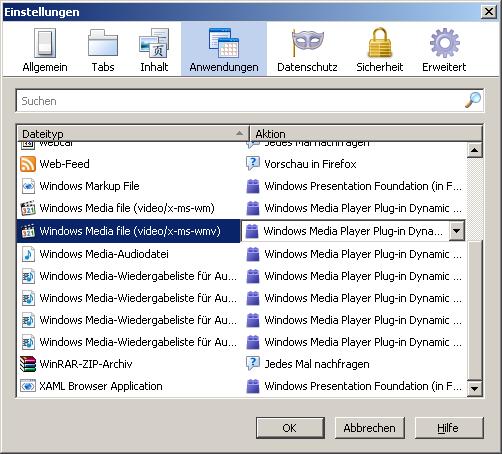Click the XAML Browser Application icon
The height and width of the screenshot is (454, 502).
(28, 386)
